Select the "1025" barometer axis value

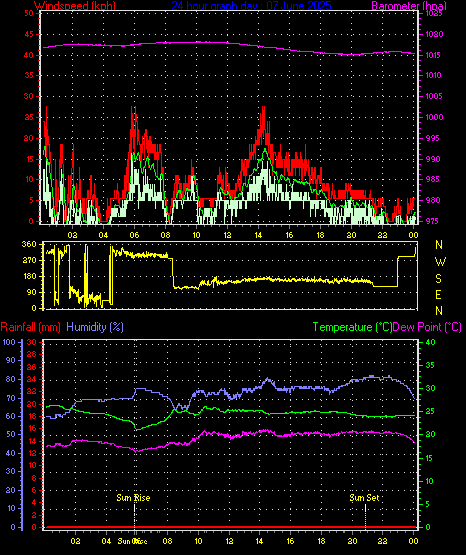tap(433, 14)
